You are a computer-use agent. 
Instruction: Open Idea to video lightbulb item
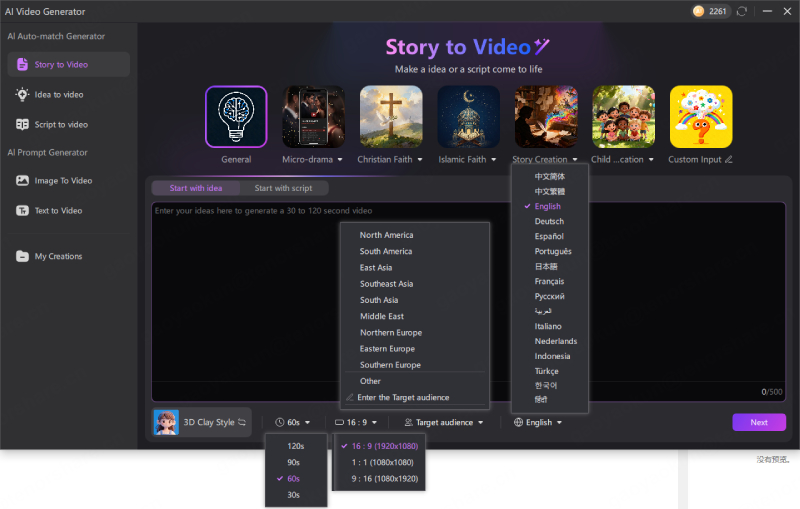[x=22, y=95]
